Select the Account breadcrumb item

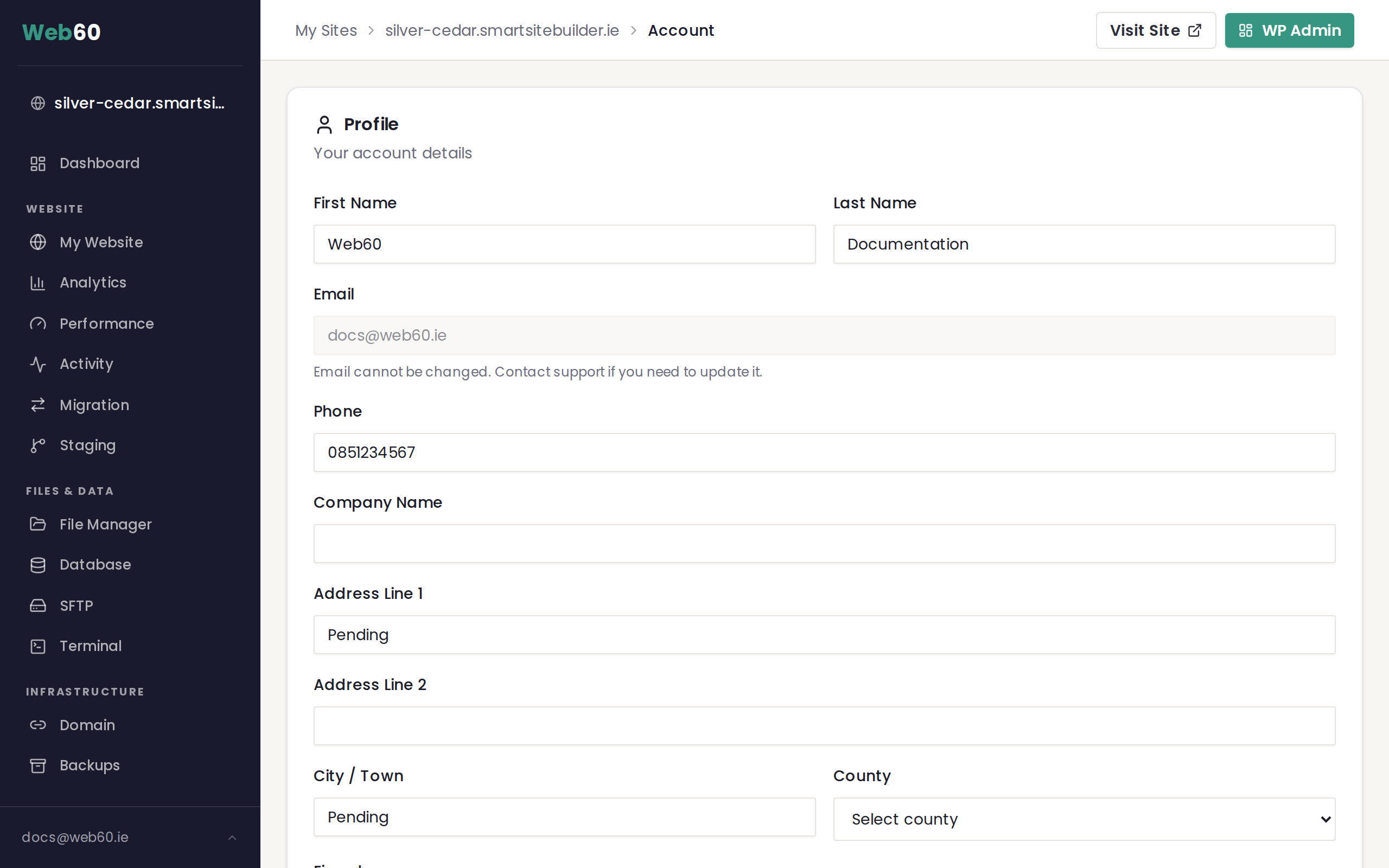click(681, 30)
